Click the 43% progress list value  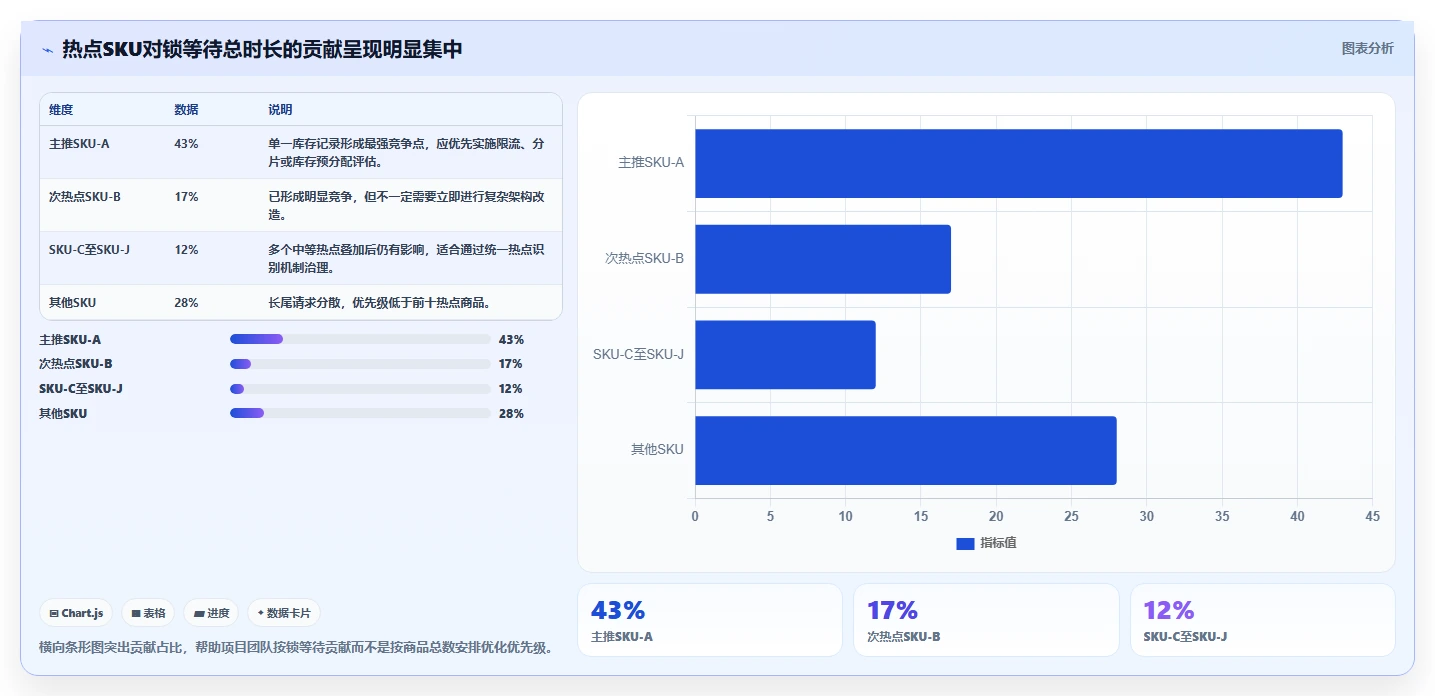511,339
